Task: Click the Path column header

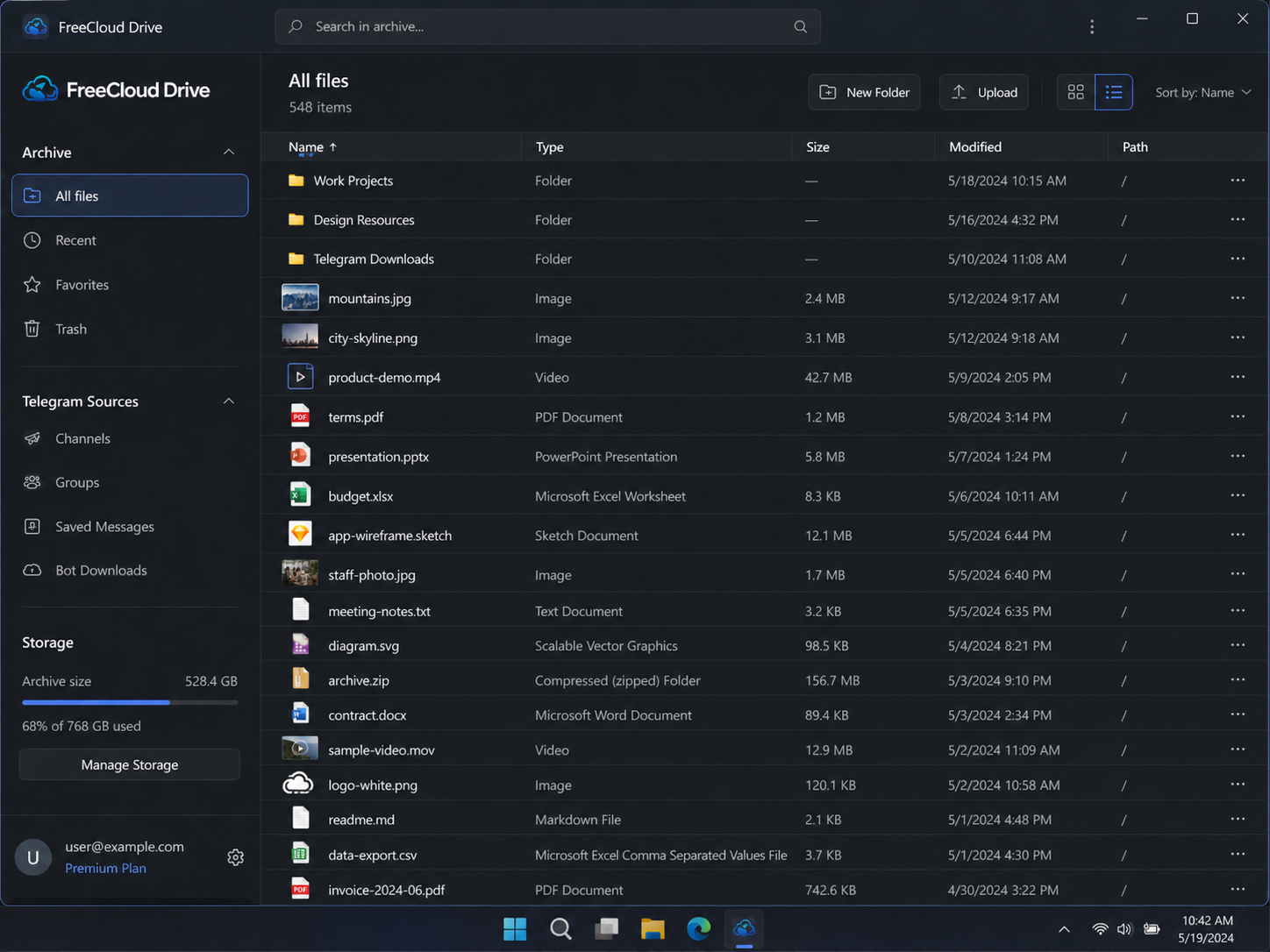Action: tap(1135, 147)
